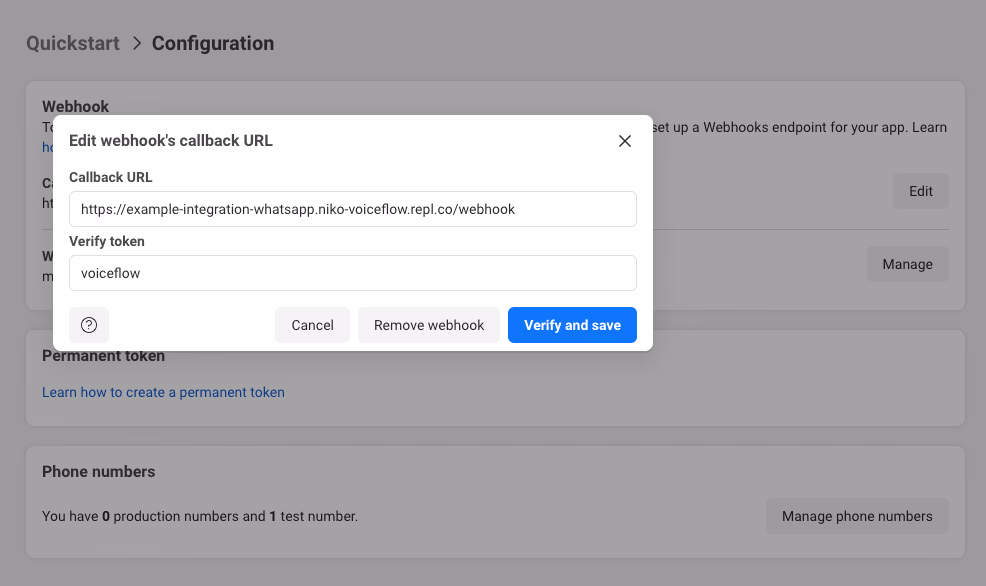Click the Configuration breadcrumb title

click(x=213, y=44)
